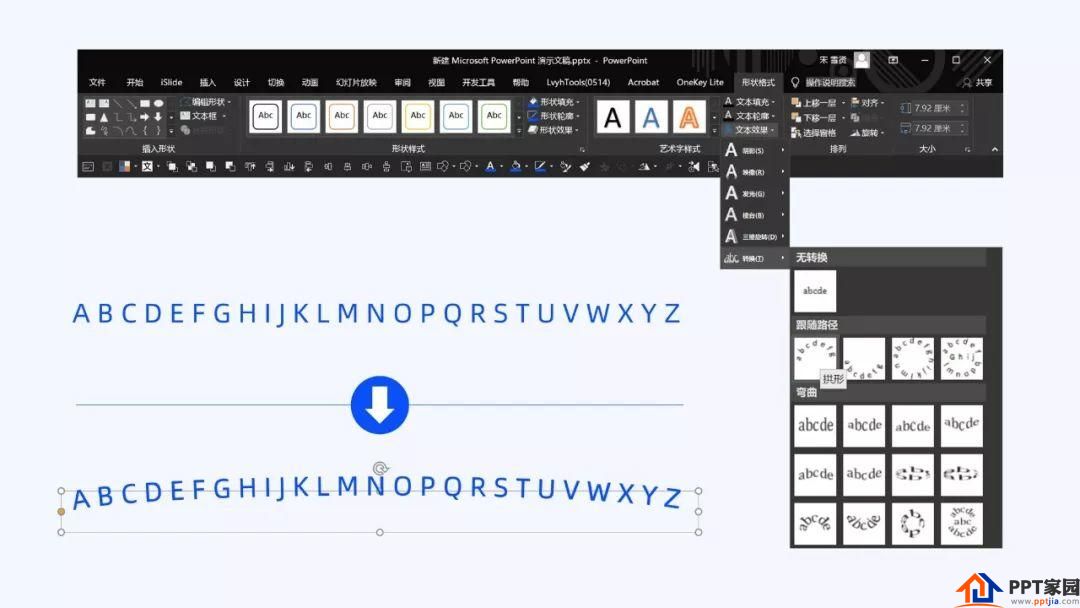
Task: Pick the chevron-up warp style, top row, last
Action: pos(962,426)
